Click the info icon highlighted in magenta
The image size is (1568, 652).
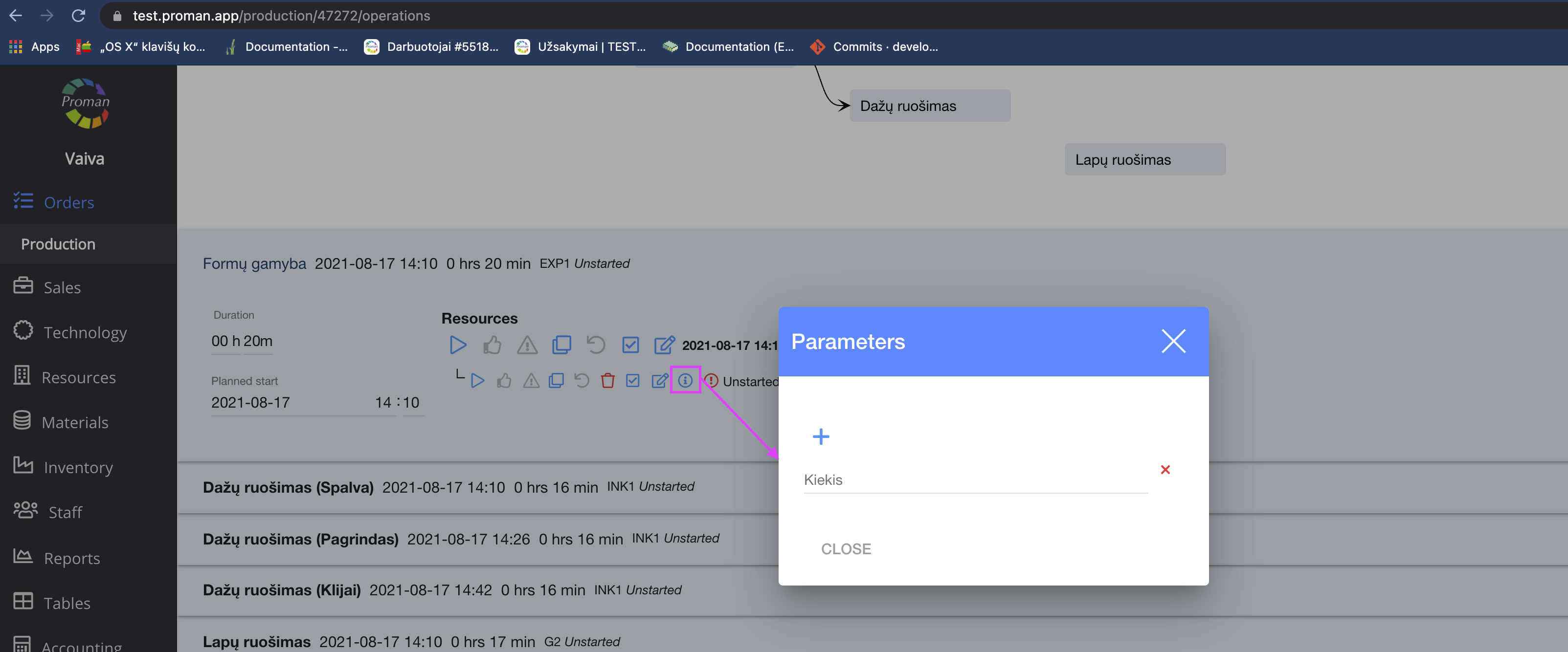(x=685, y=381)
